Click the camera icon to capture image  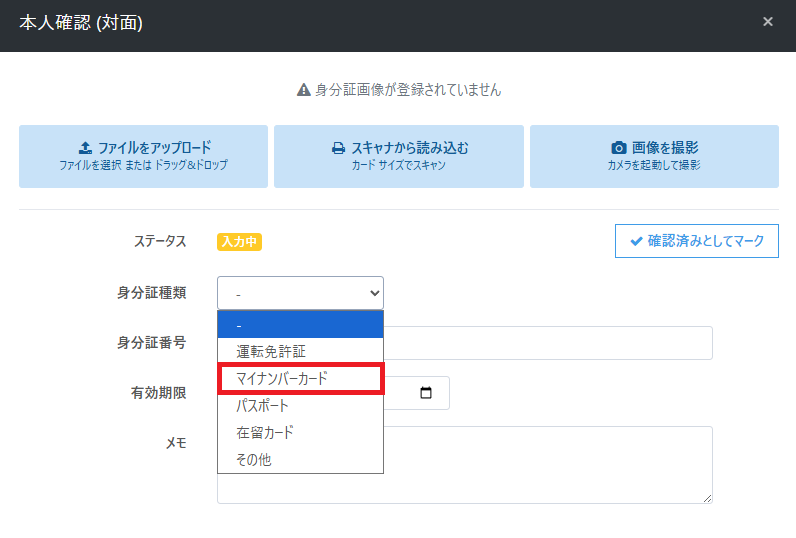(618, 148)
